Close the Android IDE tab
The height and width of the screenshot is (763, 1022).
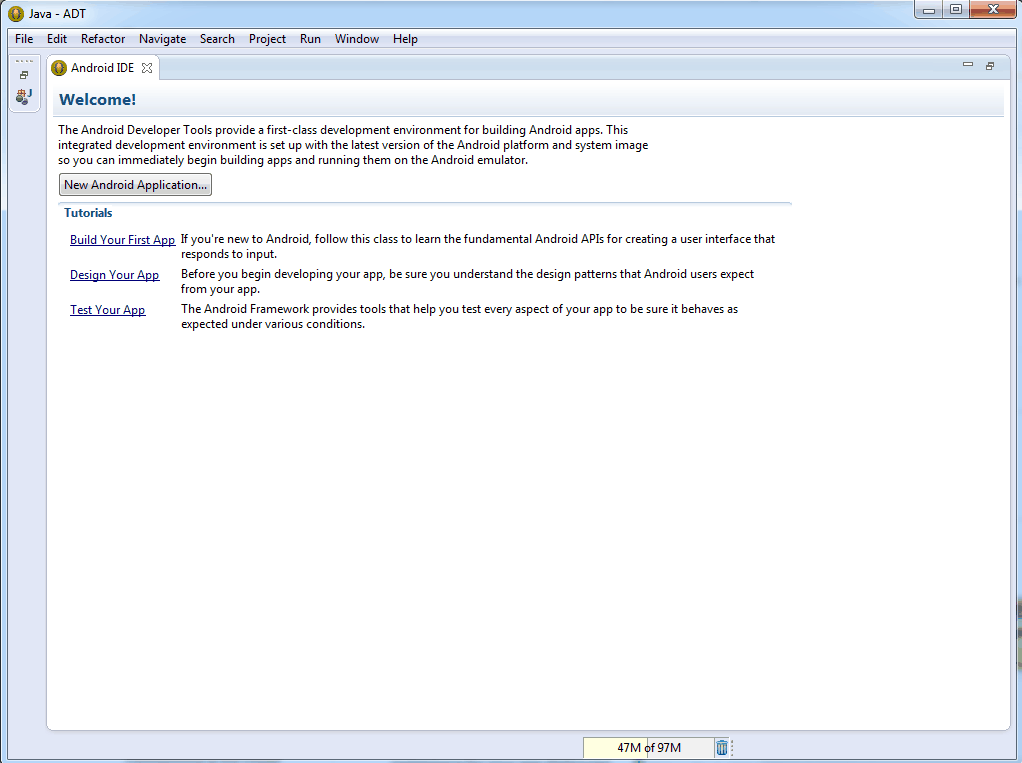pos(147,68)
